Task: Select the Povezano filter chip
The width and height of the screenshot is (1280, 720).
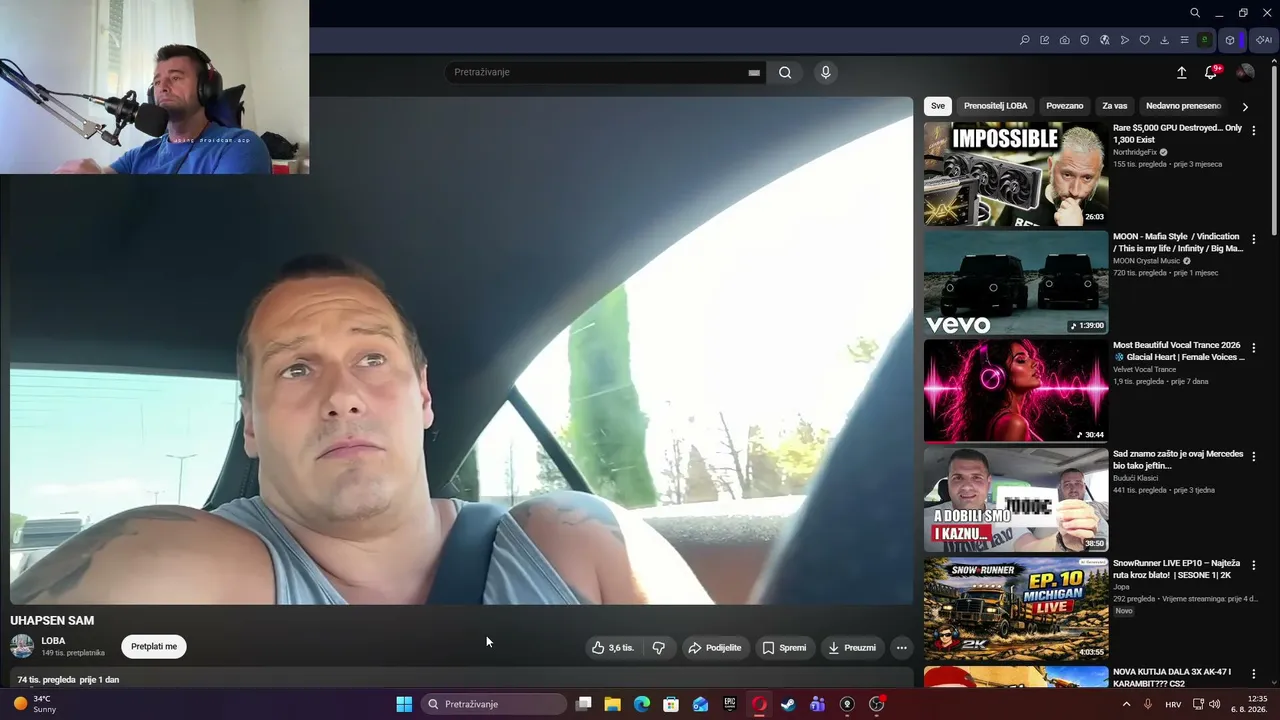Action: click(1065, 106)
